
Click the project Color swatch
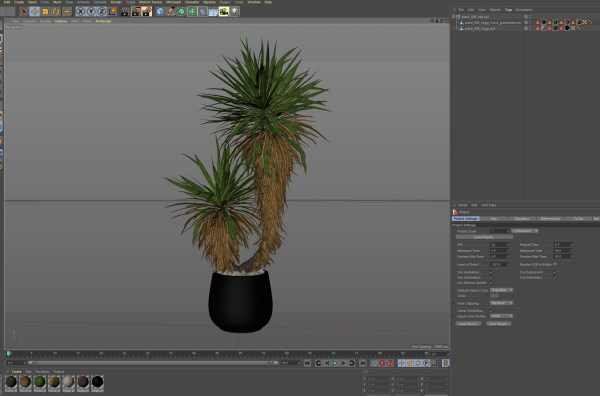point(494,296)
